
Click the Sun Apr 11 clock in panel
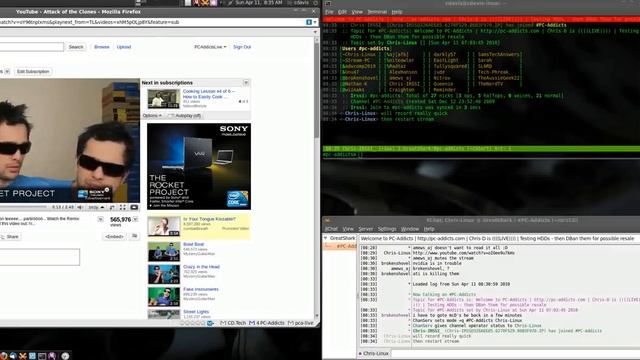pyautogui.click(x=259, y=2)
